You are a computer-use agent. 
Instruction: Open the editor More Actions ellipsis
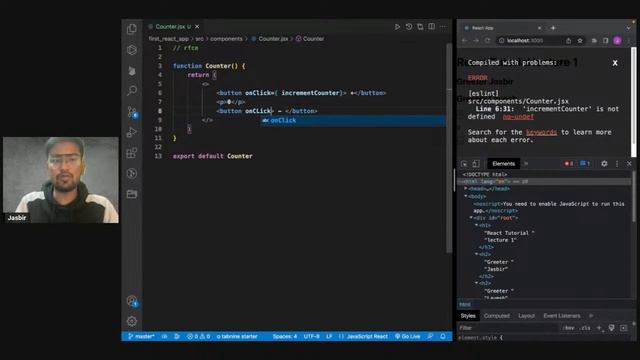443,27
